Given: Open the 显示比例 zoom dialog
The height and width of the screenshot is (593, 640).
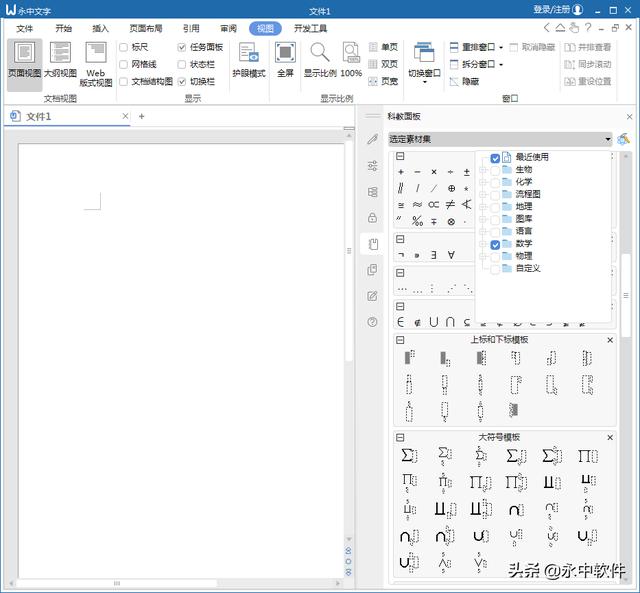Looking at the screenshot, I should (x=320, y=59).
